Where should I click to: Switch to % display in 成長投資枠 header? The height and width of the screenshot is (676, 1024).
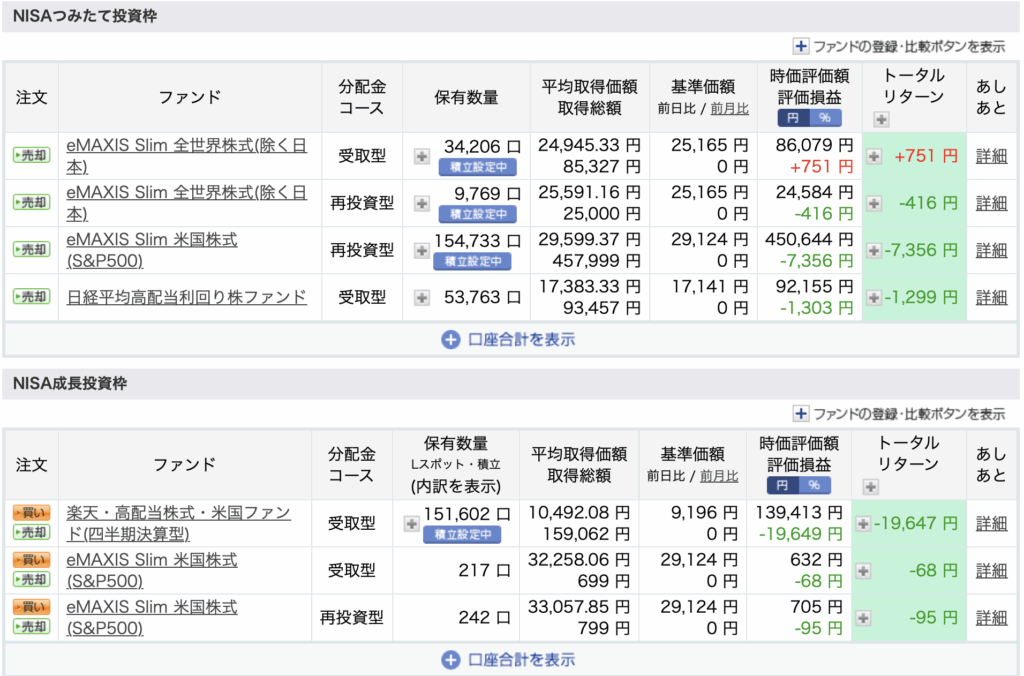[814, 485]
